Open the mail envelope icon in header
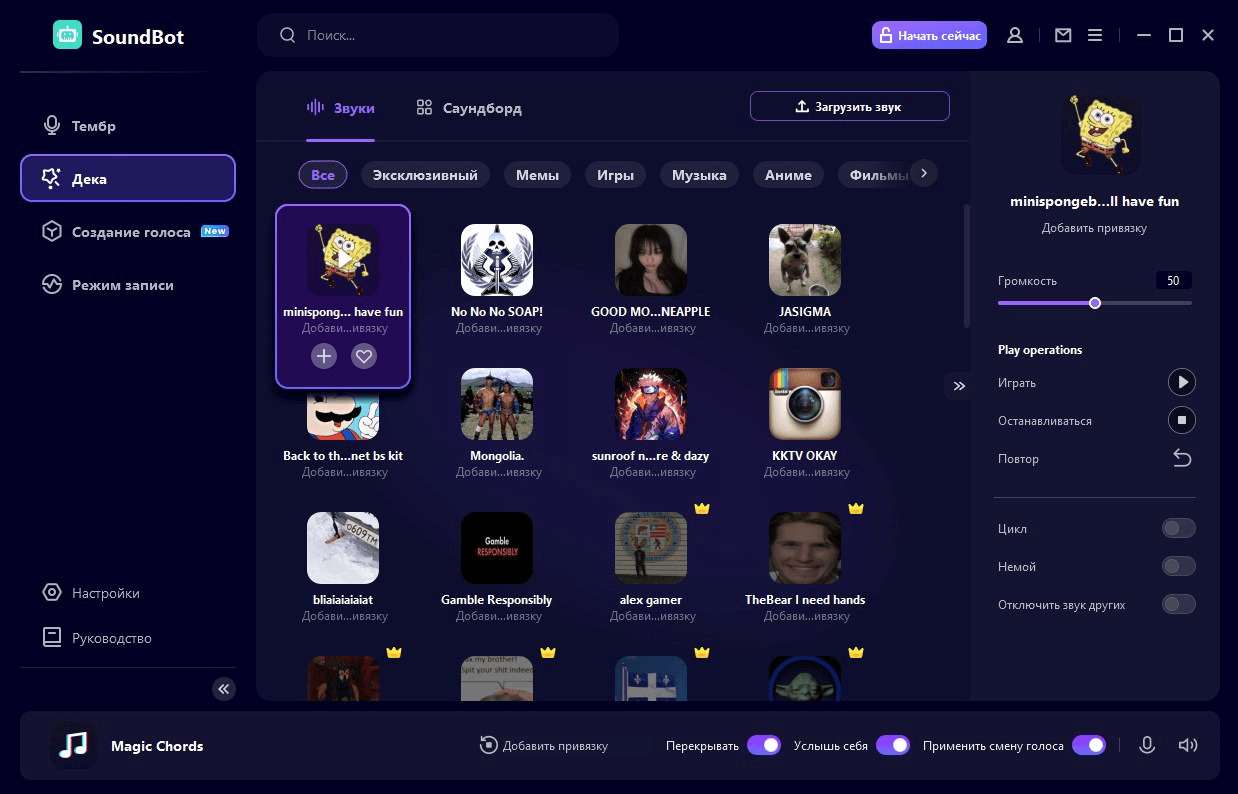1238x794 pixels. pos(1063,35)
